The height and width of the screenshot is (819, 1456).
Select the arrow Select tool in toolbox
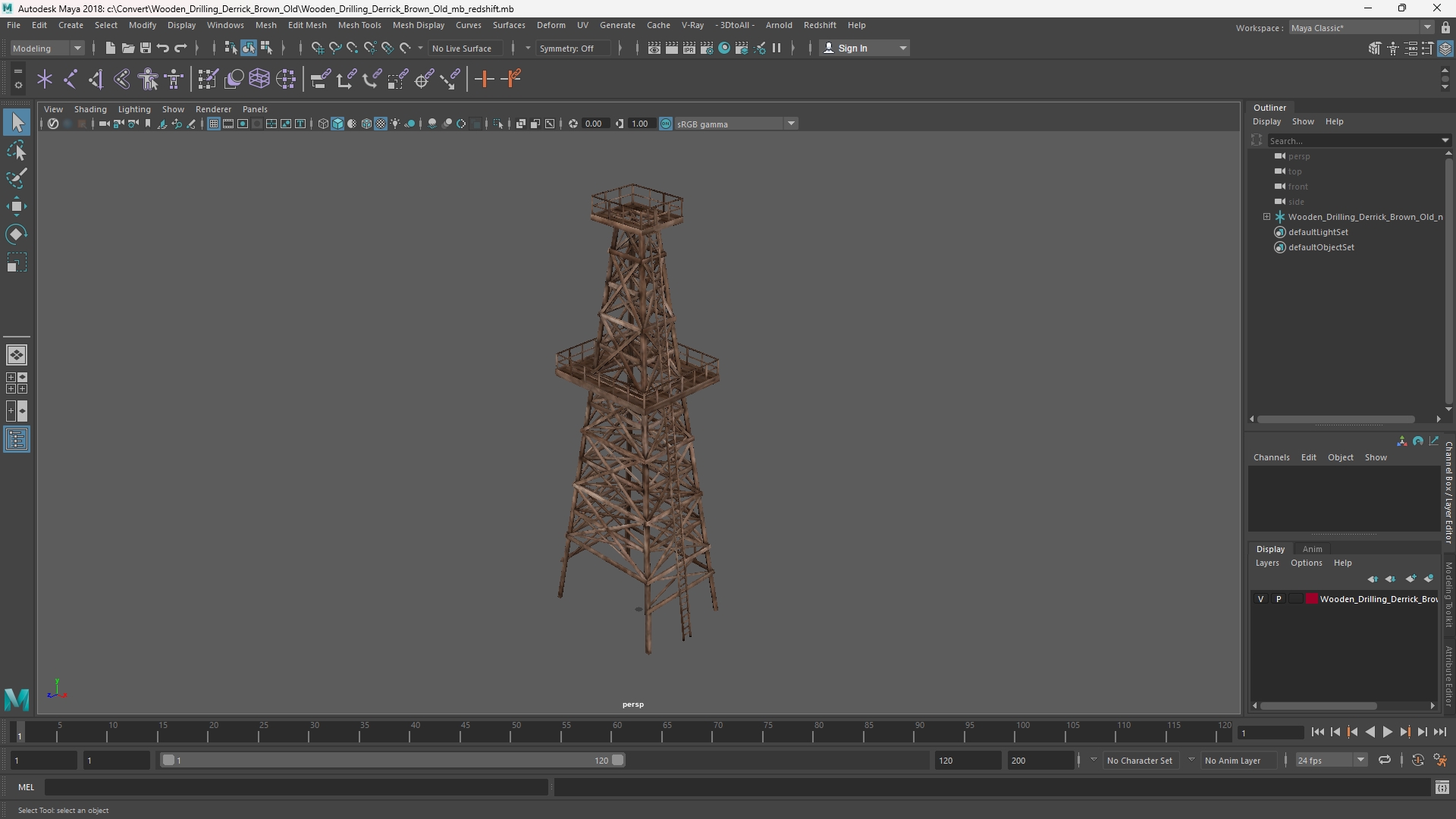point(17,122)
